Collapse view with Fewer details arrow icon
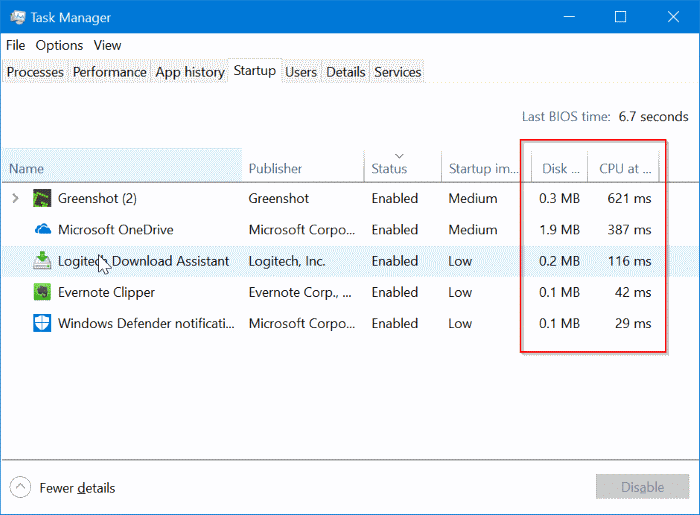700x515 pixels. point(20,487)
